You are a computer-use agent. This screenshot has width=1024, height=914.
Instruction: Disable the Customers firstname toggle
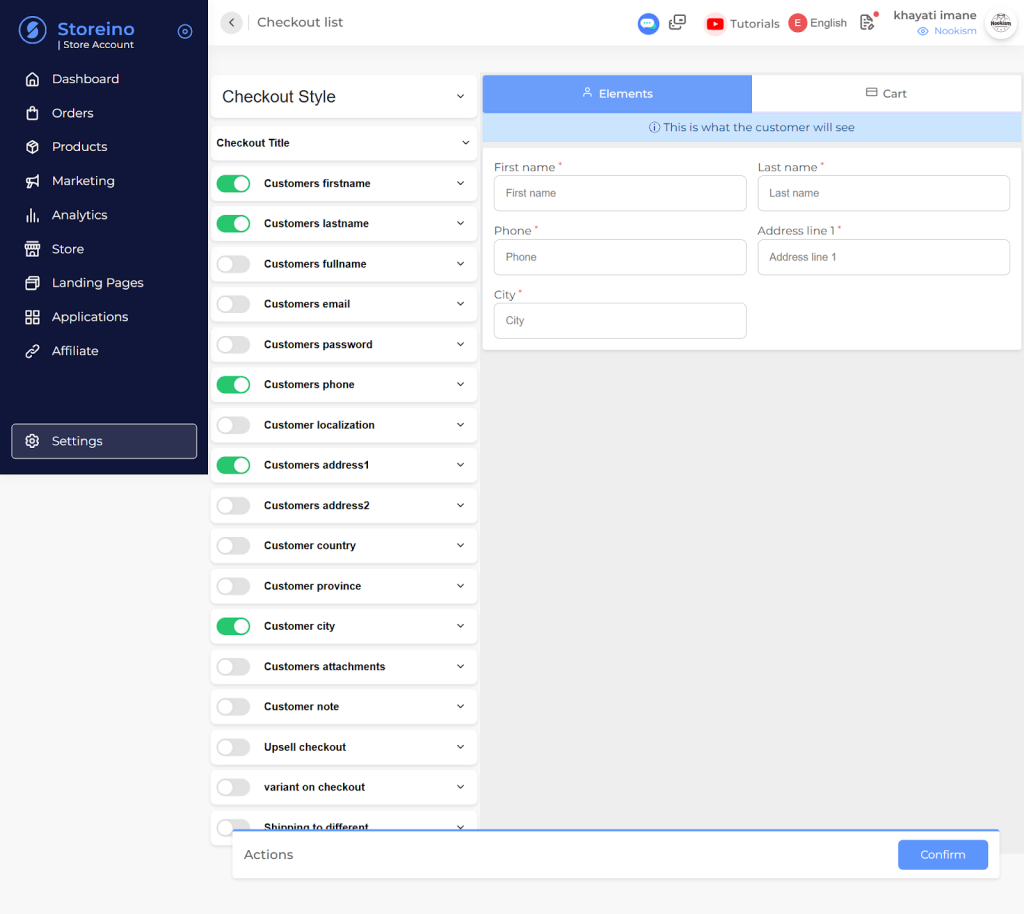(x=233, y=183)
